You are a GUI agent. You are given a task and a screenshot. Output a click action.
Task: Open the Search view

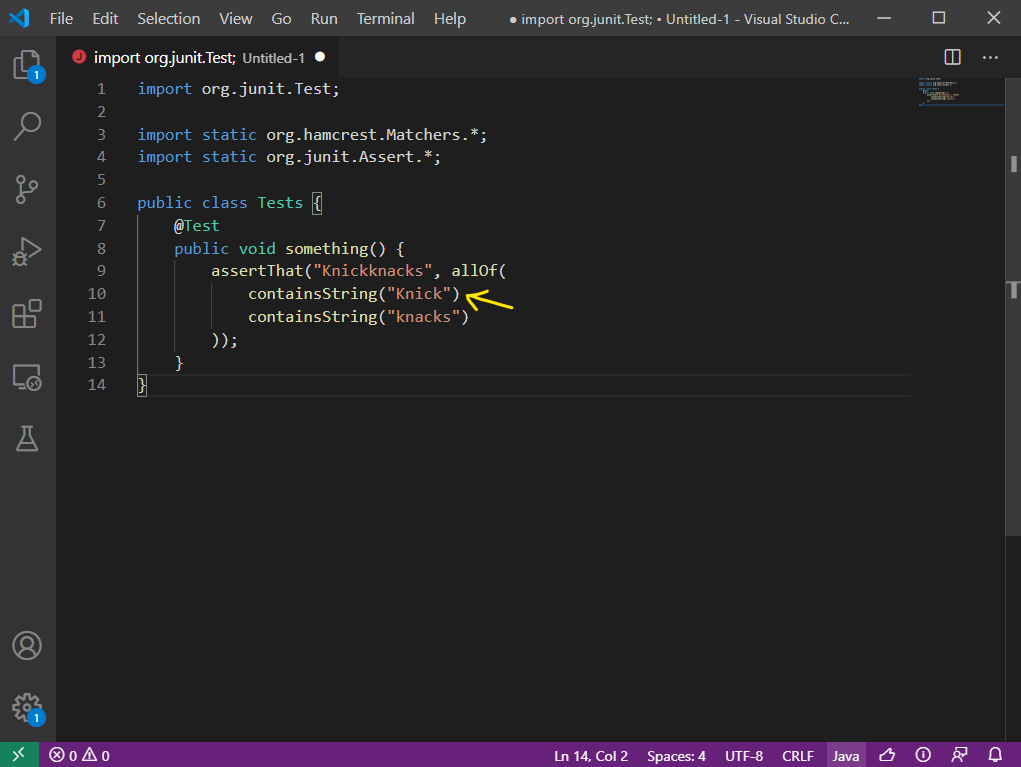click(27, 126)
